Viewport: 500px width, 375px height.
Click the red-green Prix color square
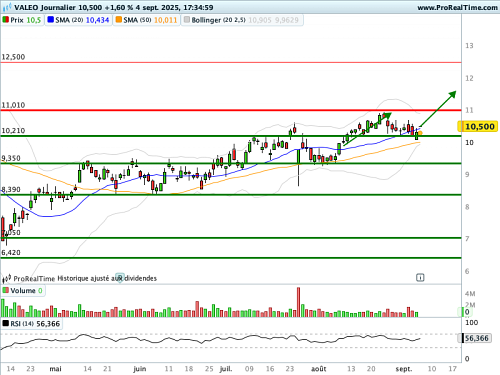[5, 20]
